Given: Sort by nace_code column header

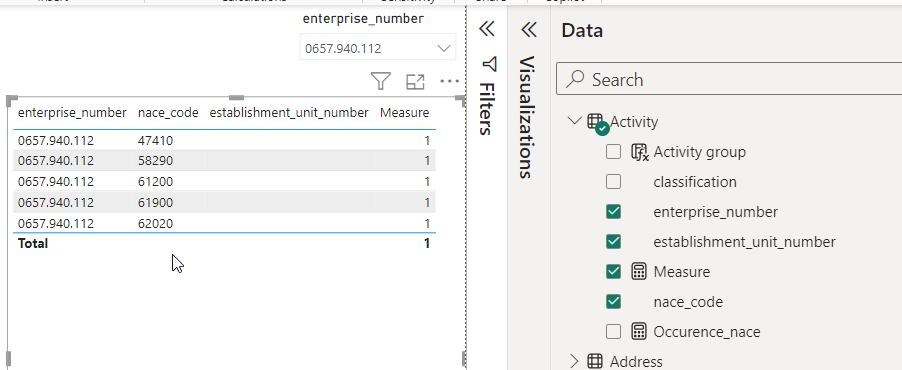Looking at the screenshot, I should (169, 113).
